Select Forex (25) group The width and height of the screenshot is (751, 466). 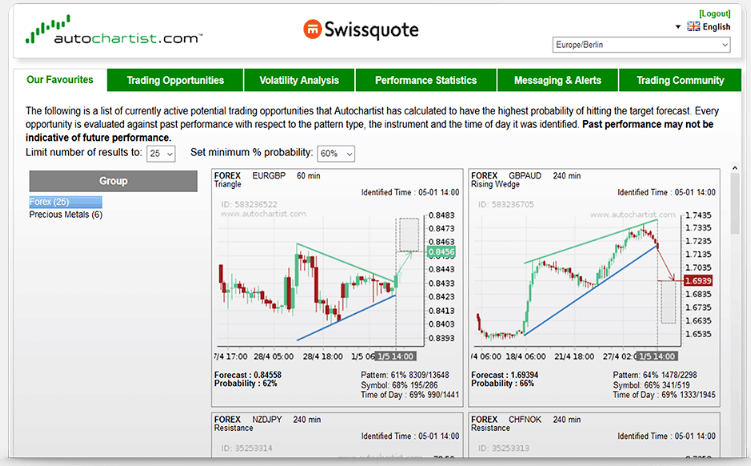click(x=65, y=202)
